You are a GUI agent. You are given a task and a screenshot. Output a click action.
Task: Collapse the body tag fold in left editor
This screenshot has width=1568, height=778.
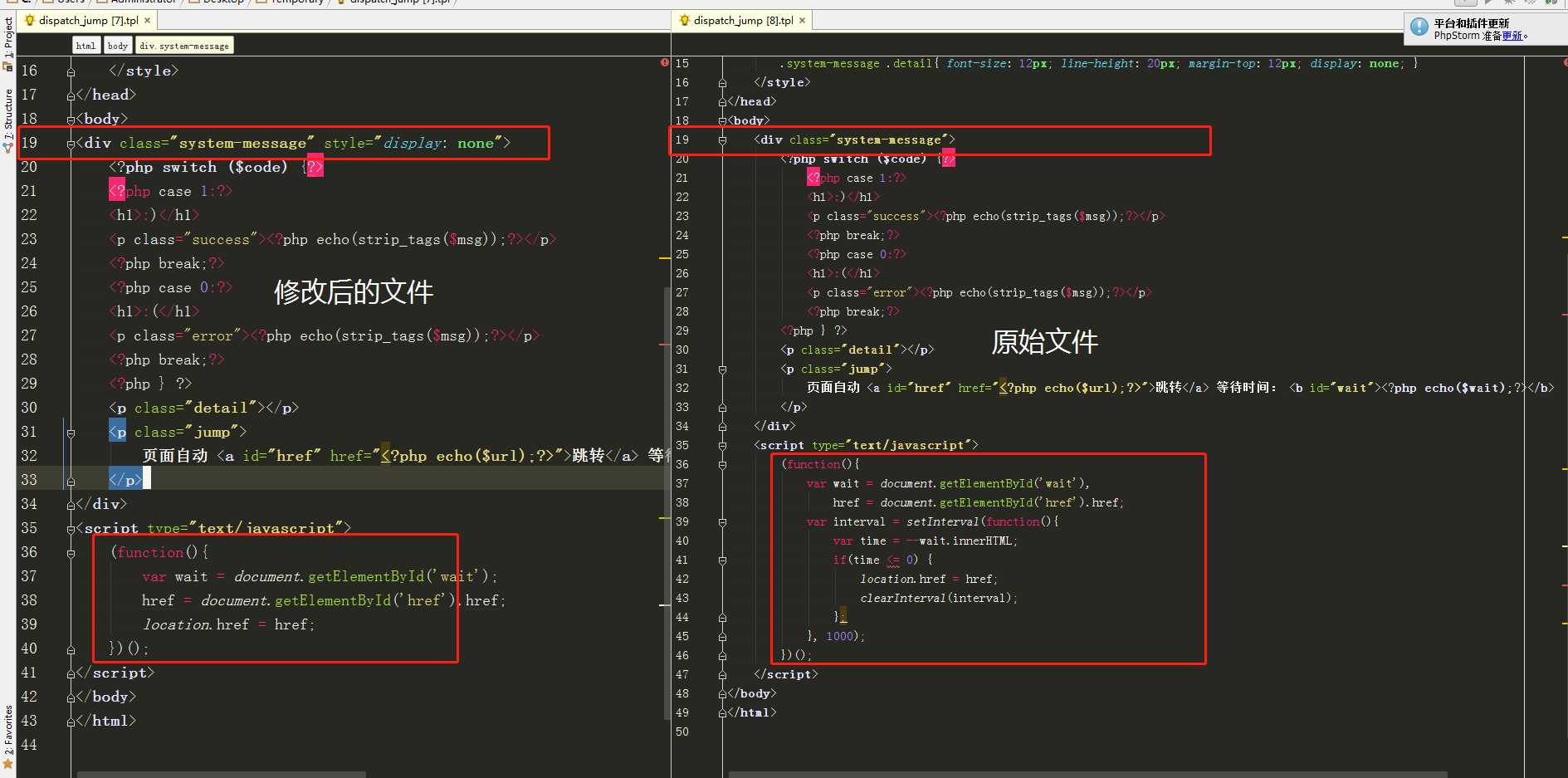[x=71, y=120]
